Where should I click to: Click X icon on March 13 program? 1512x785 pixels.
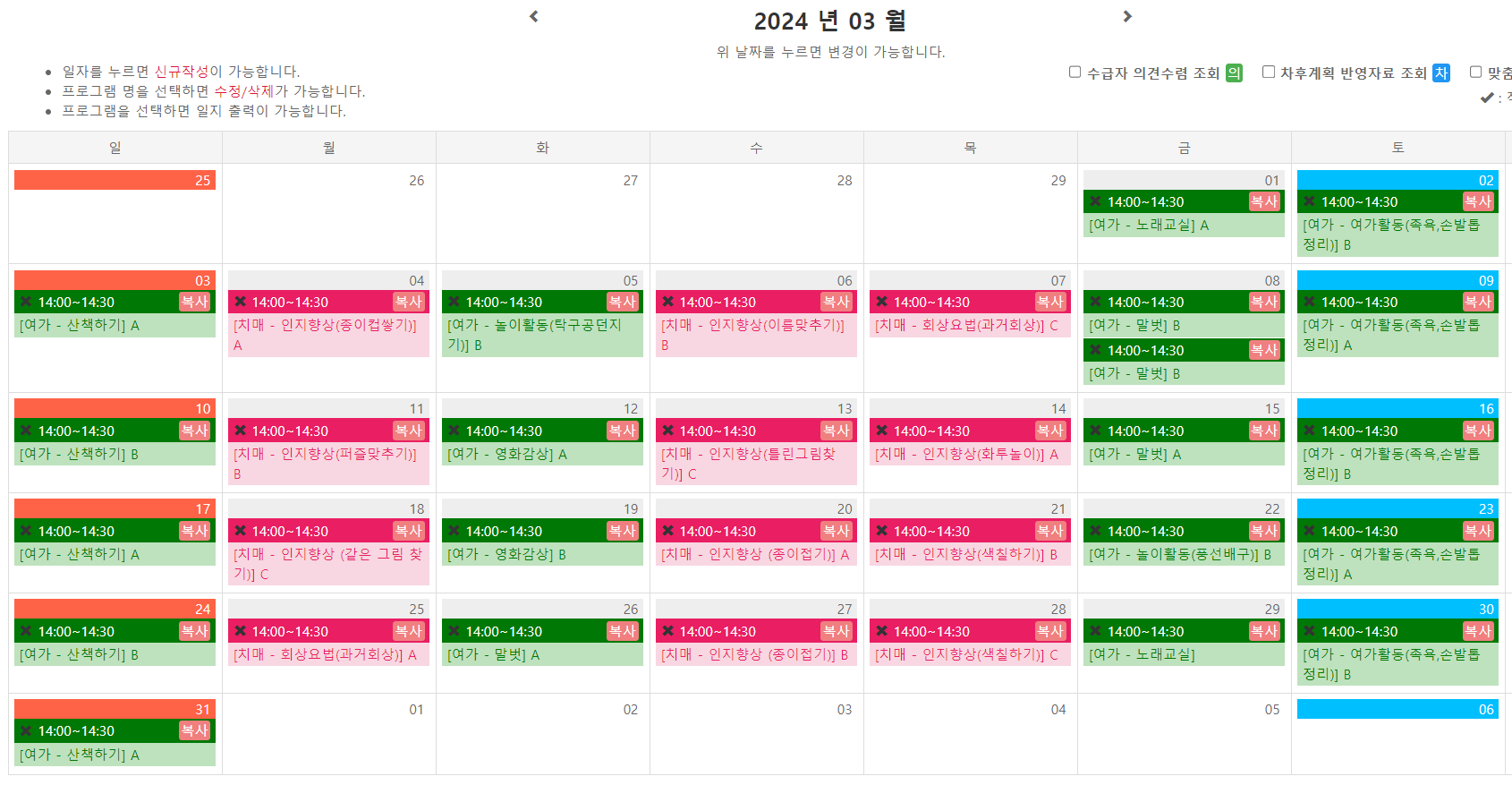667,431
